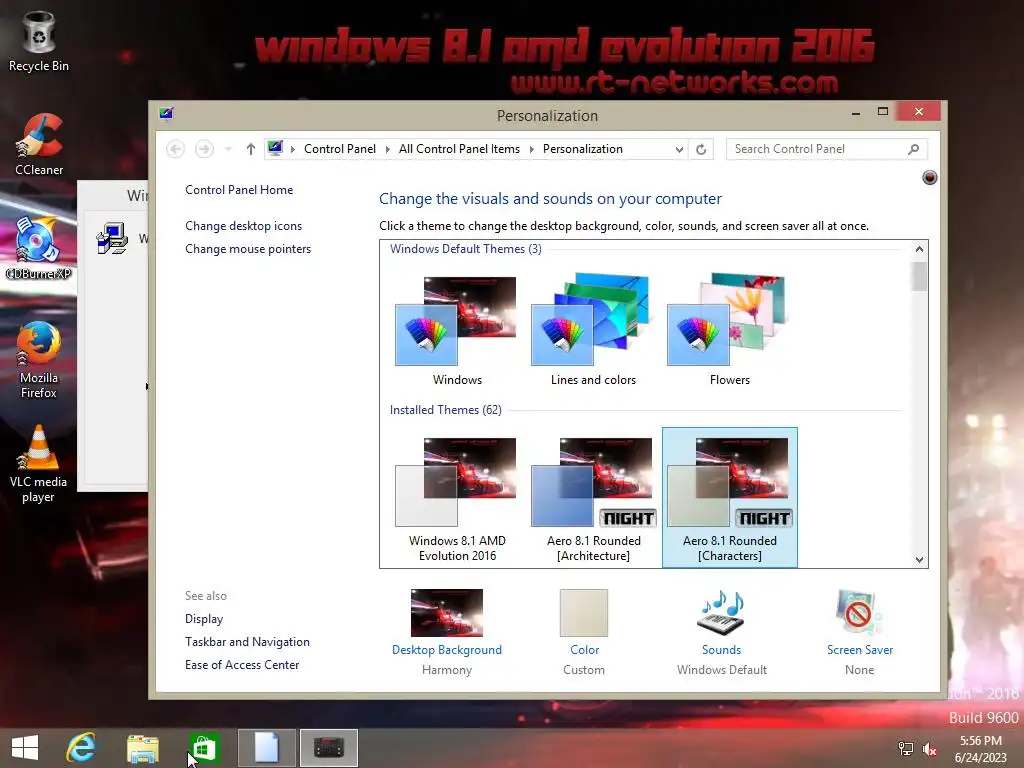Open Control Panel Home link
1024x768 pixels.
(x=239, y=190)
